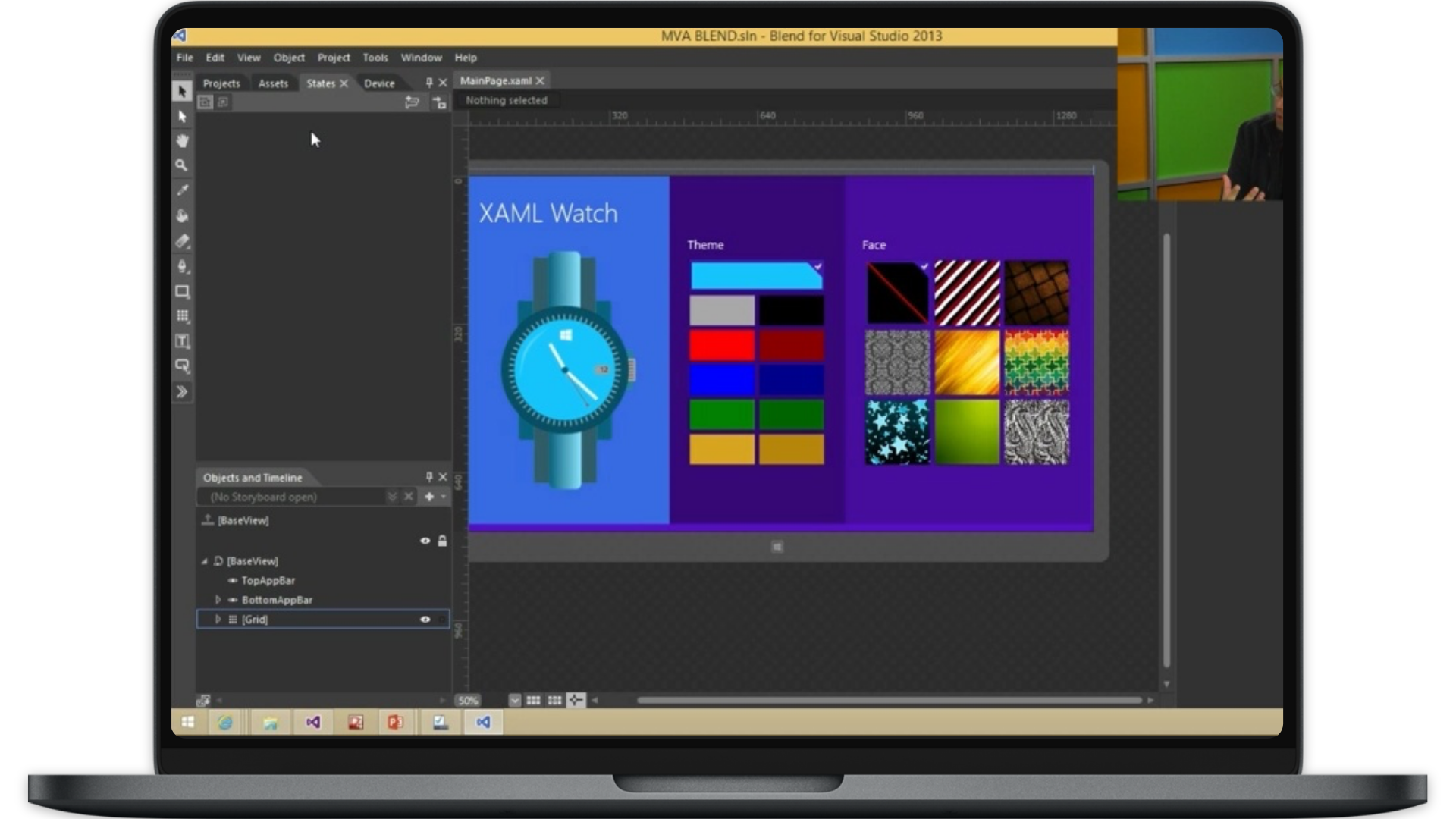This screenshot has width=1456, height=819.
Task: Click timeline options icon at panel bottom-left
Action: tap(202, 701)
